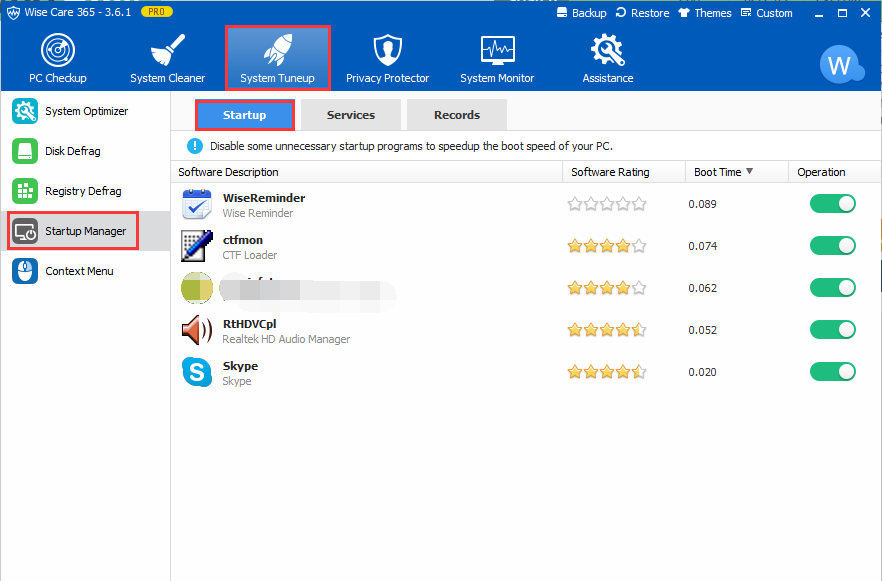Click the Backup button
The height and width of the screenshot is (581, 882).
click(582, 12)
